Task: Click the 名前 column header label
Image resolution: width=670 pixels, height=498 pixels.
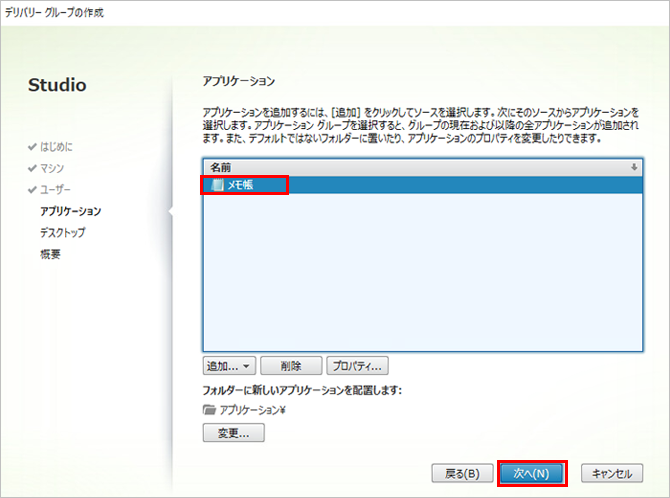Action: 220,167
